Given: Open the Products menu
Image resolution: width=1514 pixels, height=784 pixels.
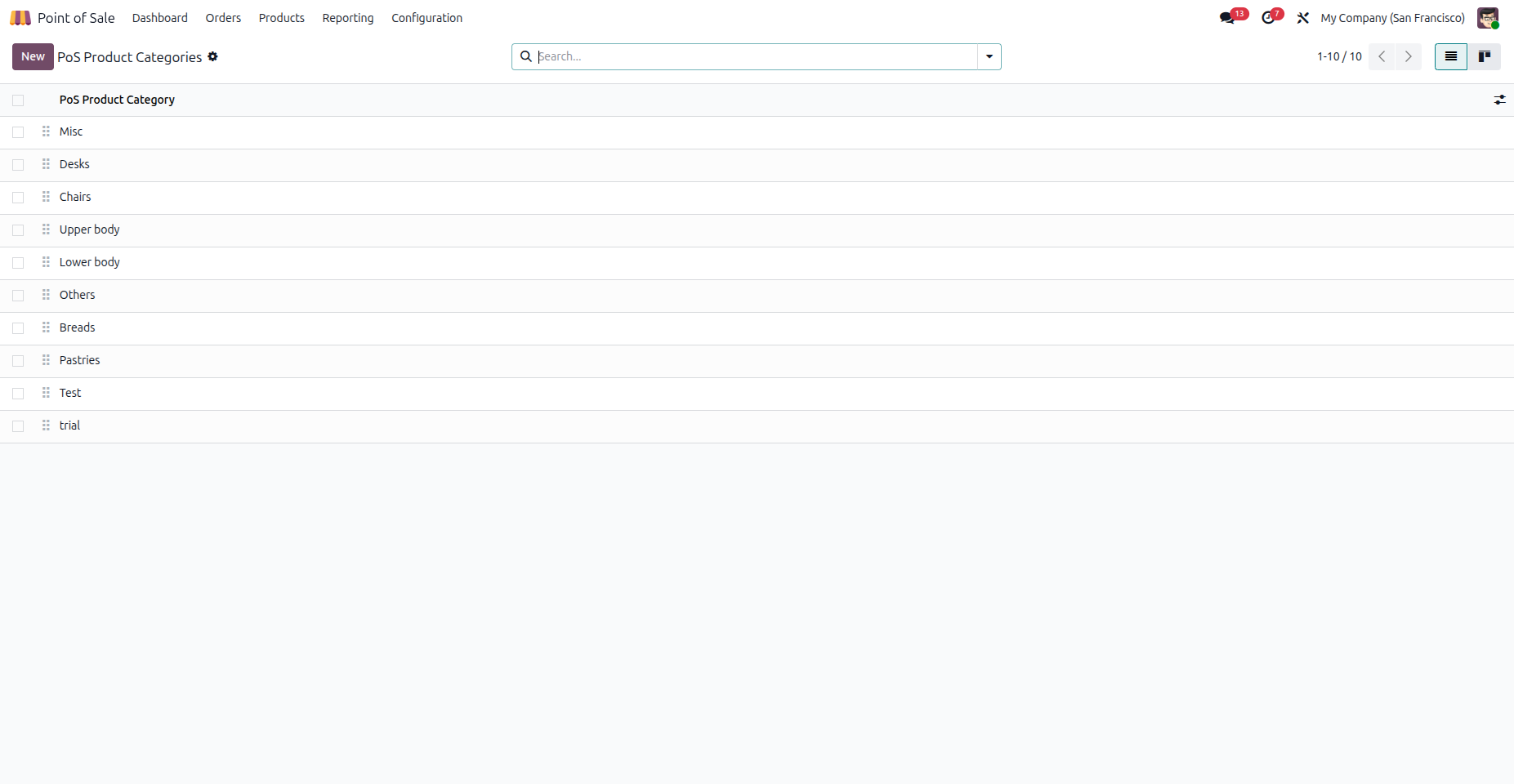Looking at the screenshot, I should pyautogui.click(x=282, y=18).
